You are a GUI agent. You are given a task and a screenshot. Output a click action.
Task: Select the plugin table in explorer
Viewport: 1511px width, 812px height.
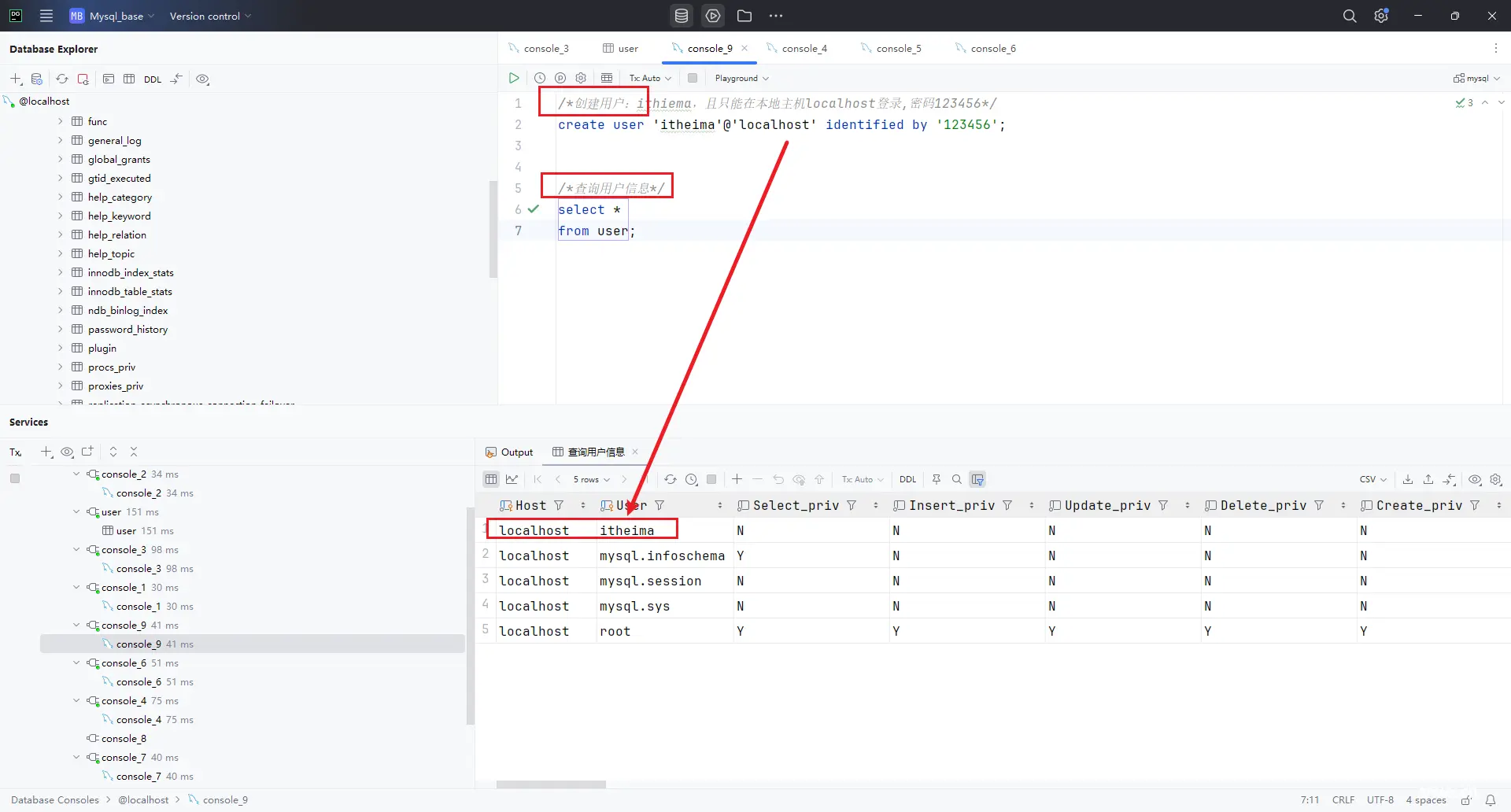(x=102, y=348)
